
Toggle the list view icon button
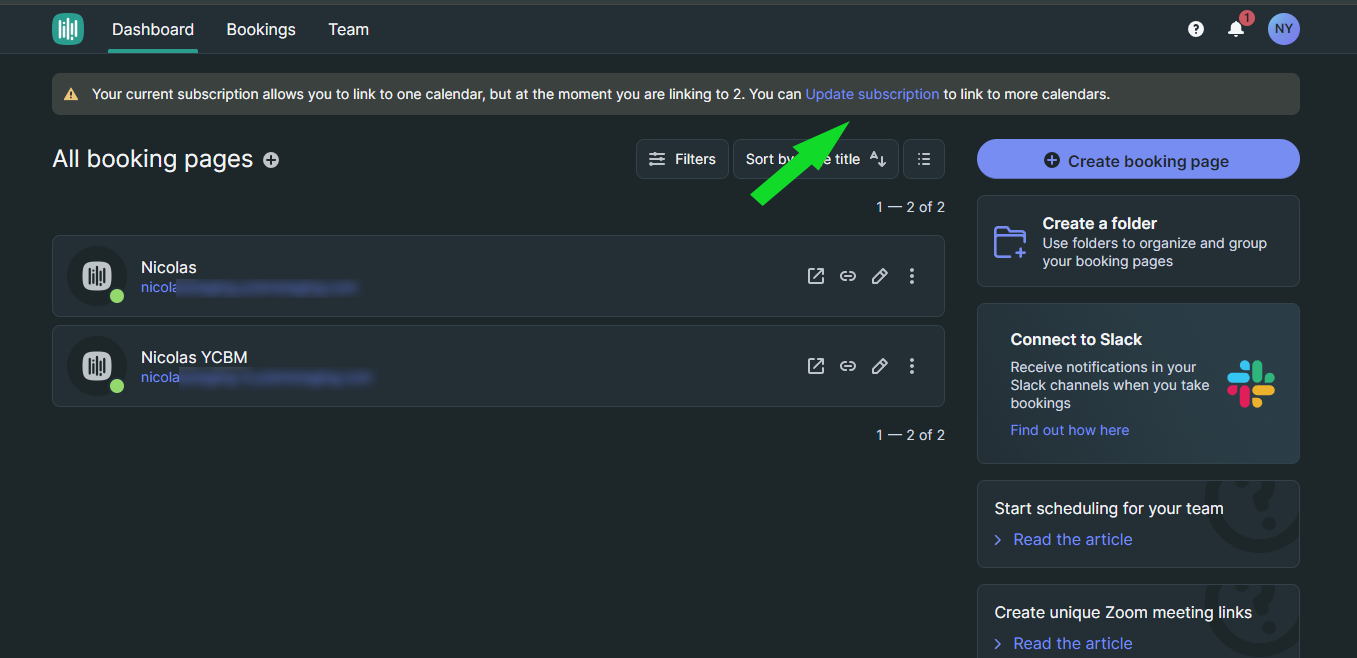(924, 159)
